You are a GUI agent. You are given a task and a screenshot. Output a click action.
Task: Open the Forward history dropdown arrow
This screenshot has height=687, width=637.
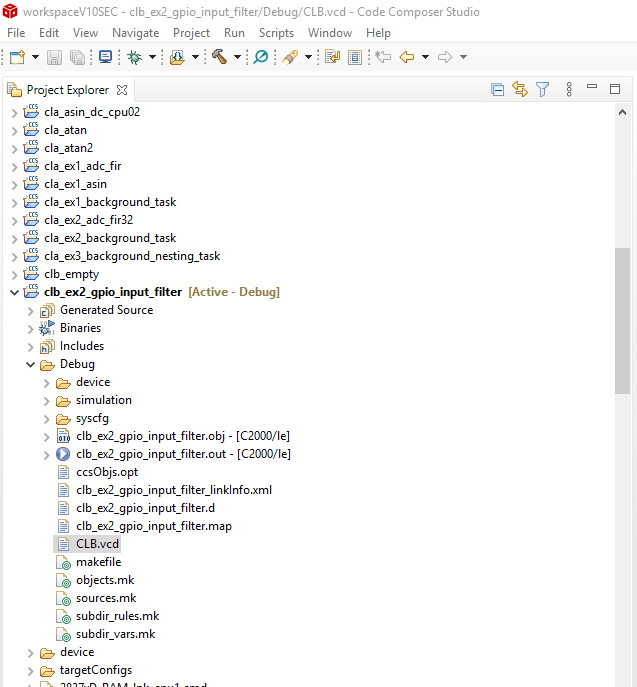(463, 57)
